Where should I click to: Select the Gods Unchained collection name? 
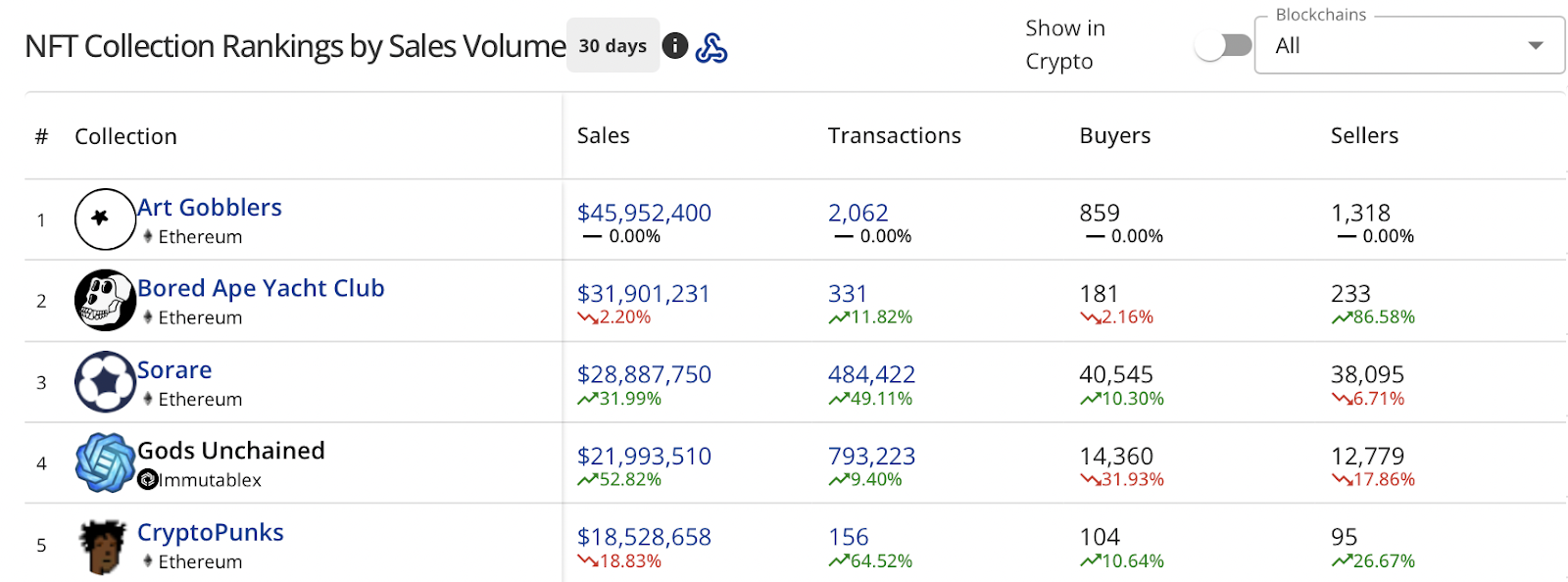pos(231,451)
